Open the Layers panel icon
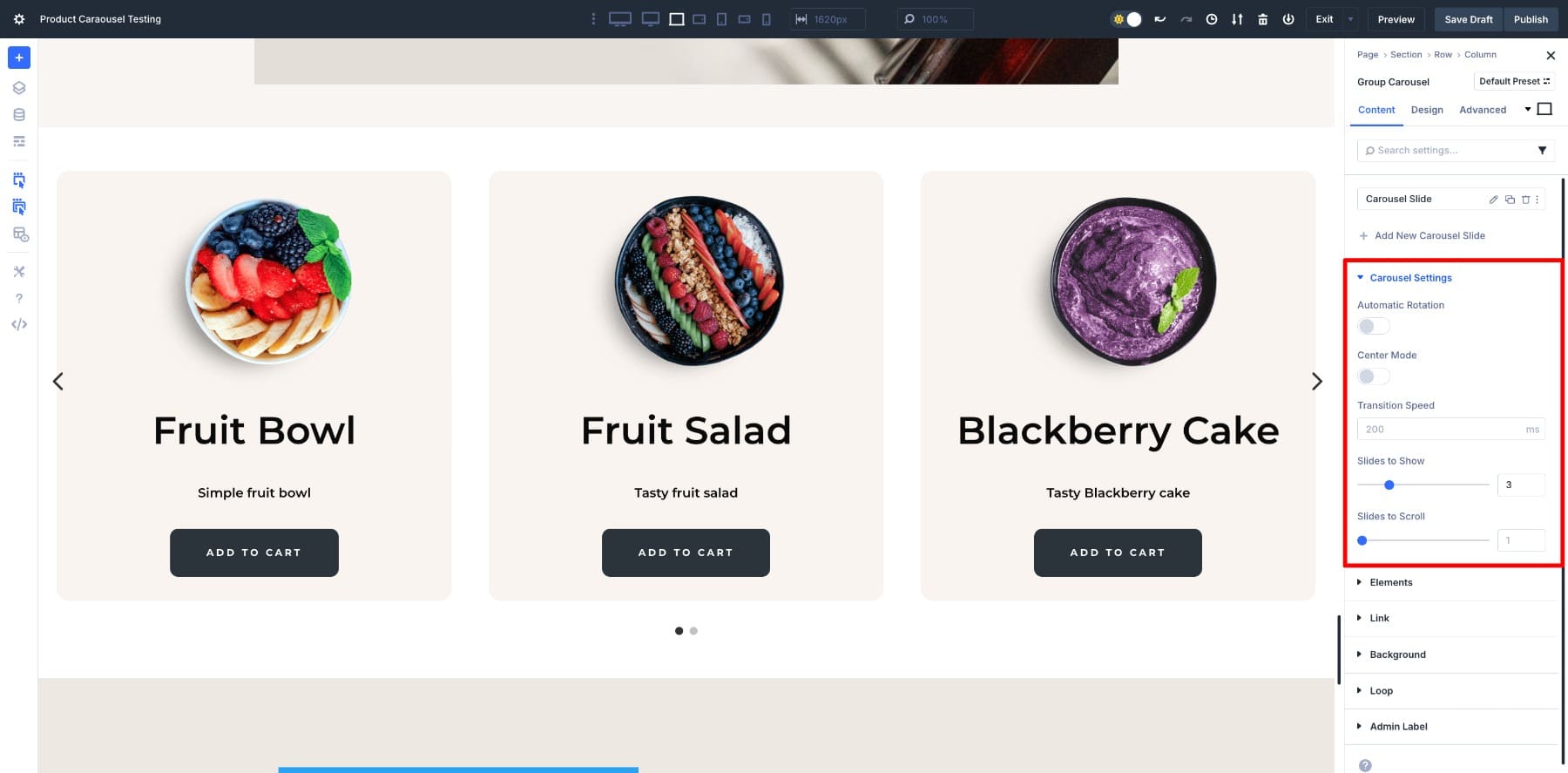Viewport: 1568px width, 773px height. tap(19, 88)
